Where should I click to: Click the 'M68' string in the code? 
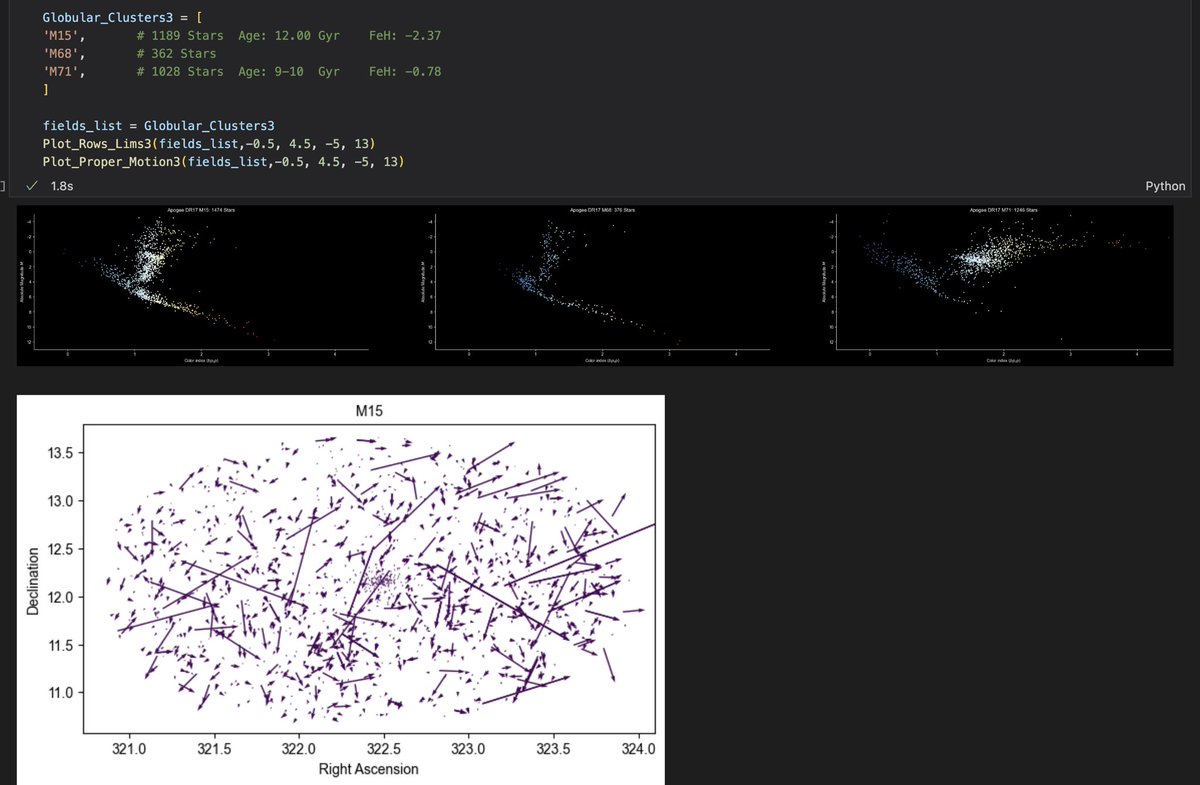(x=63, y=54)
